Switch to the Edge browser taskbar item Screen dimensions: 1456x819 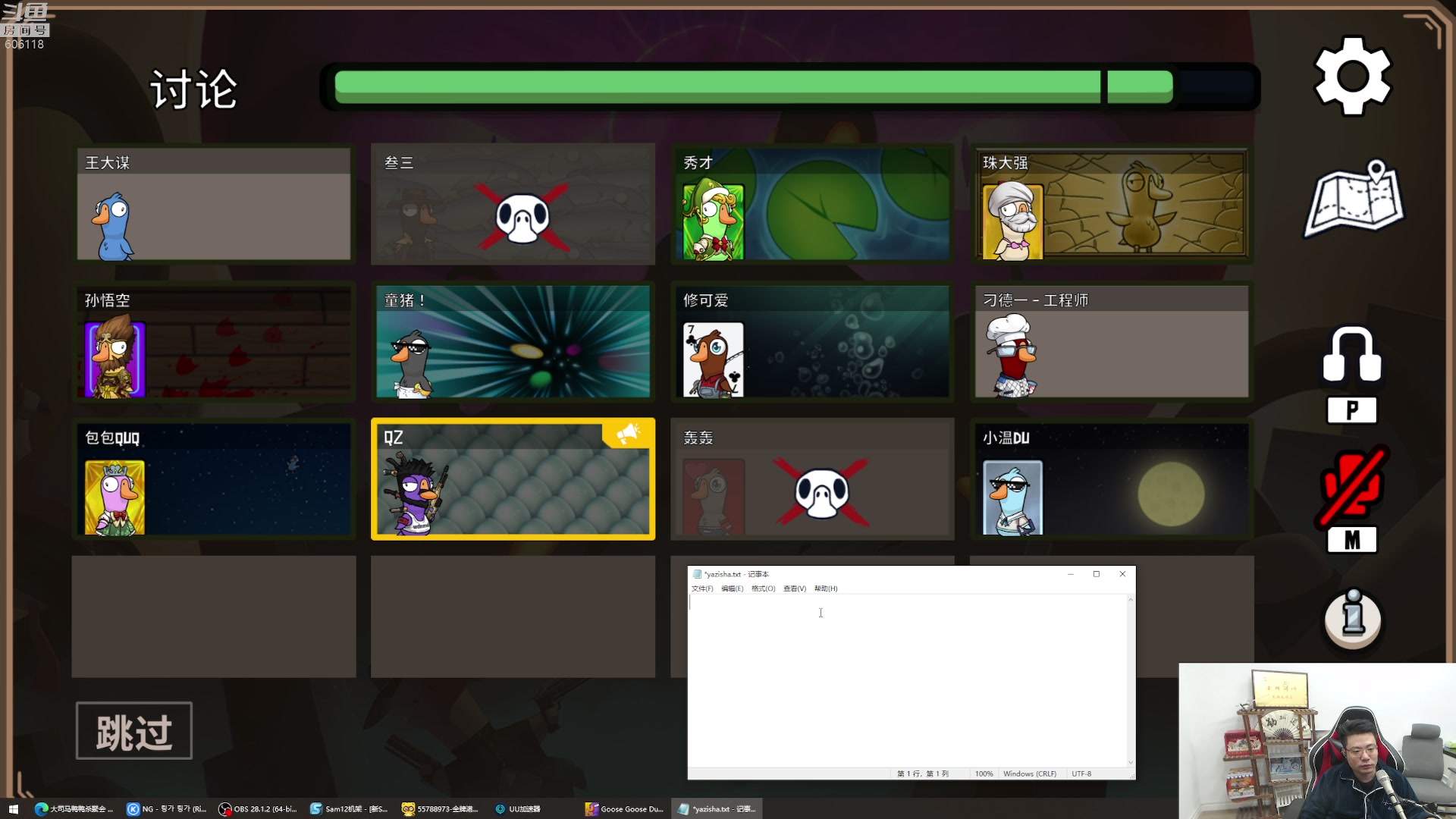(74, 809)
